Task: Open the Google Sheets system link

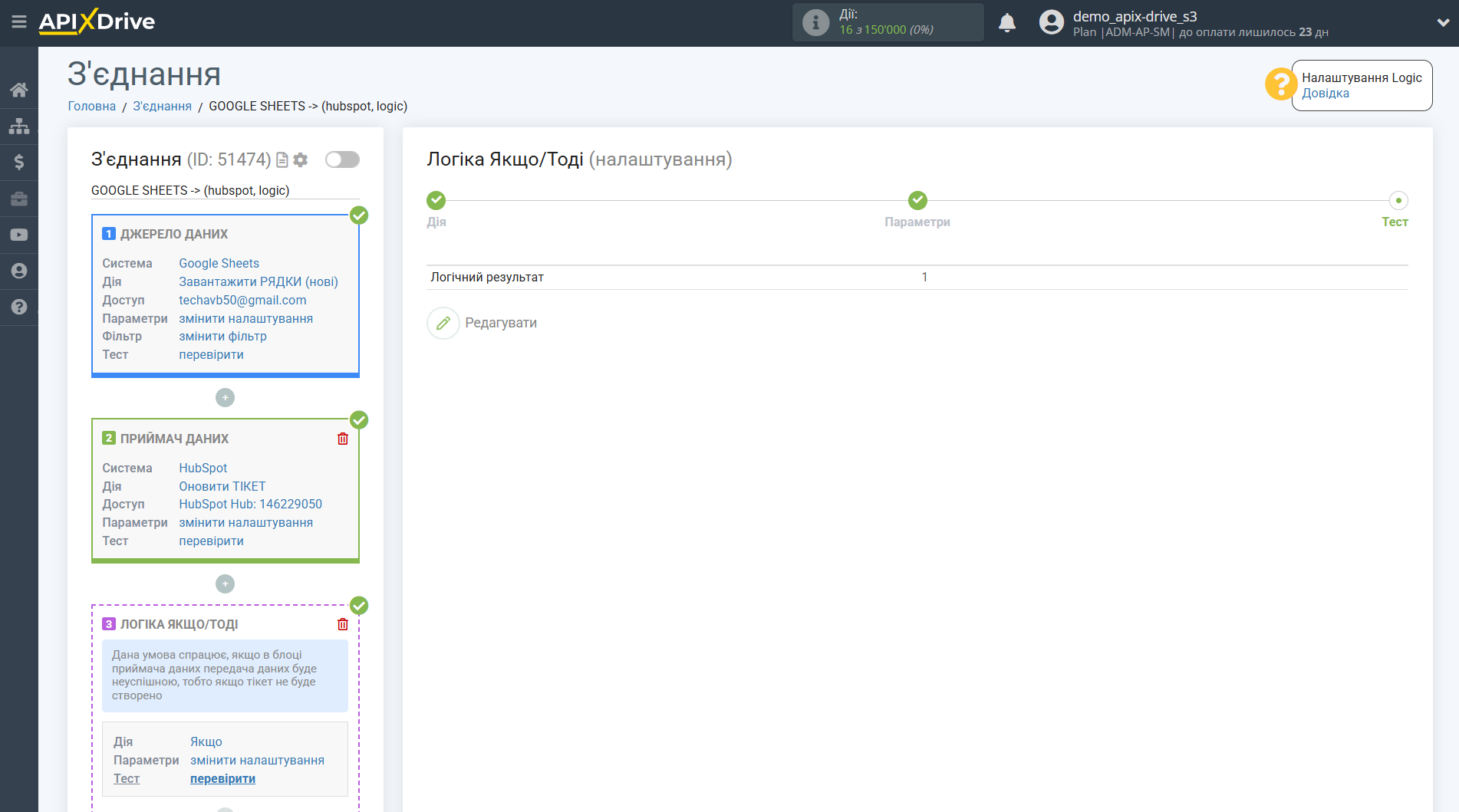Action: (219, 263)
